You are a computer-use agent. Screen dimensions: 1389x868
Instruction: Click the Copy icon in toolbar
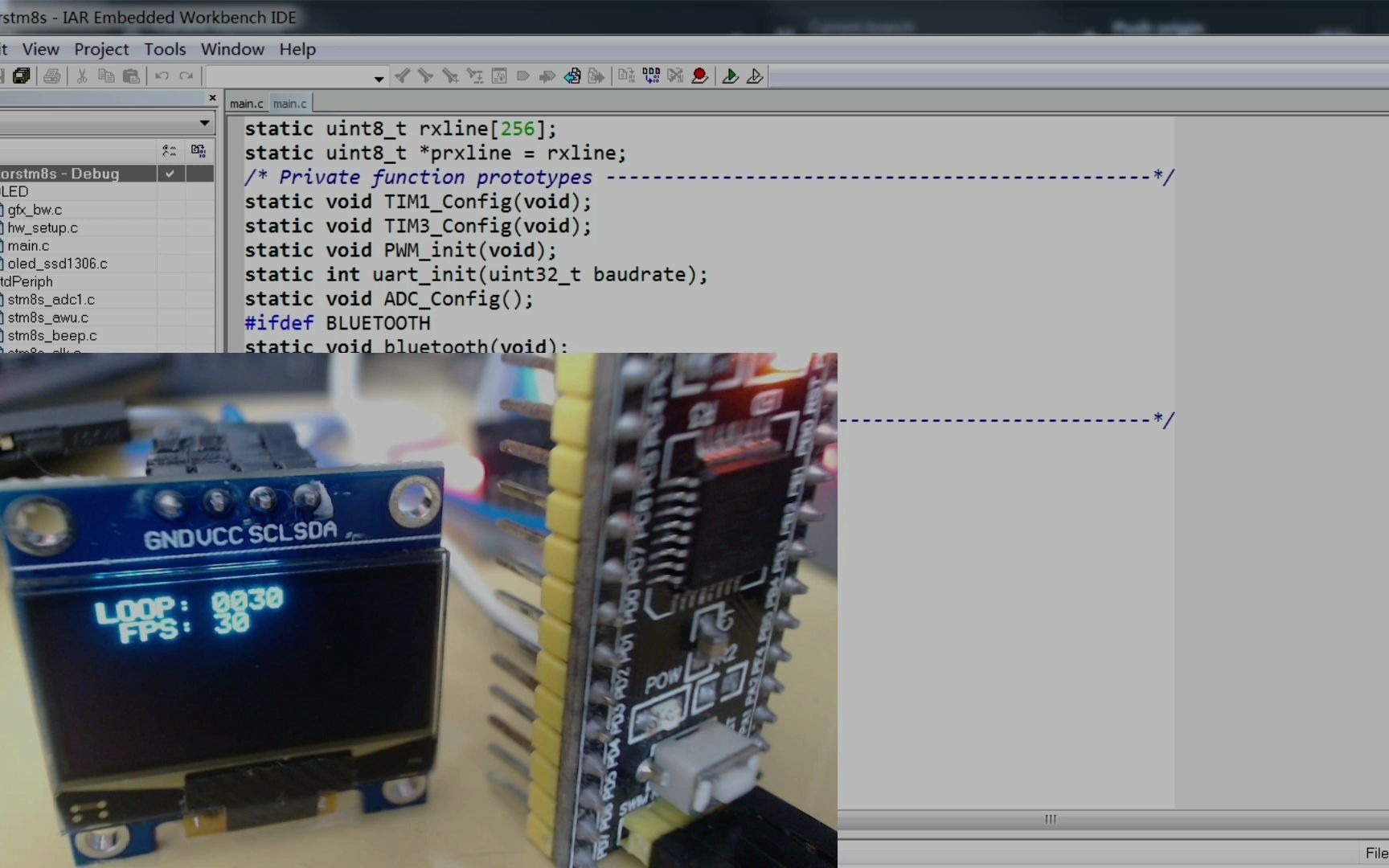[105, 76]
